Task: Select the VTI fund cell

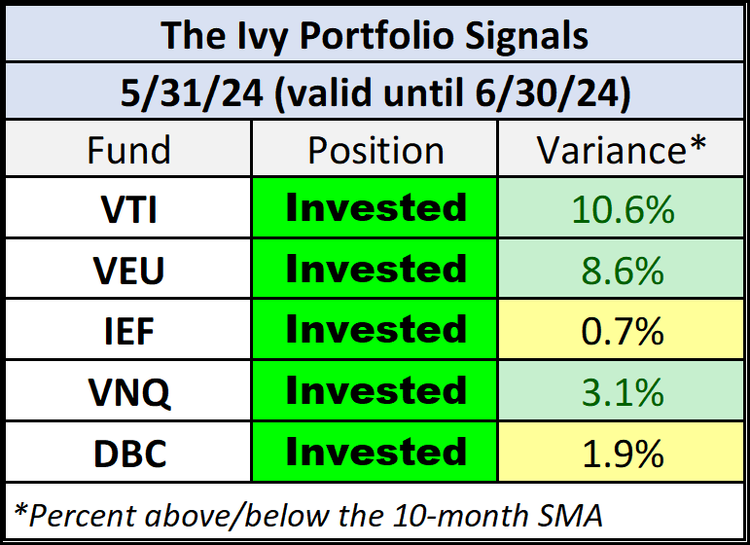Action: point(129,209)
